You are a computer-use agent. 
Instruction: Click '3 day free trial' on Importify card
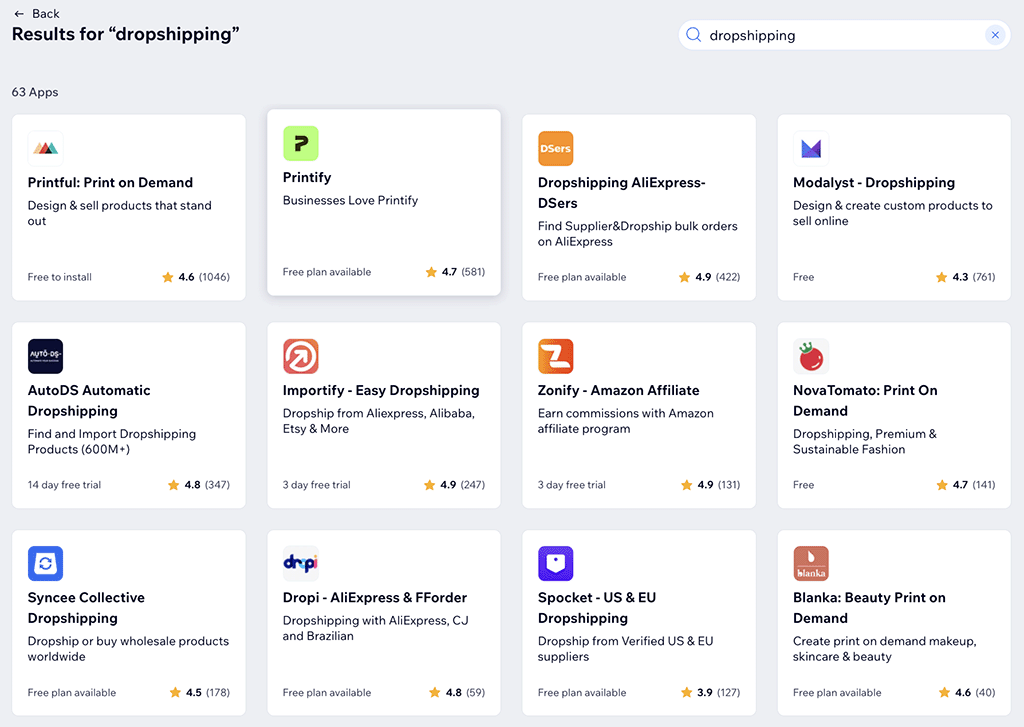pos(317,485)
